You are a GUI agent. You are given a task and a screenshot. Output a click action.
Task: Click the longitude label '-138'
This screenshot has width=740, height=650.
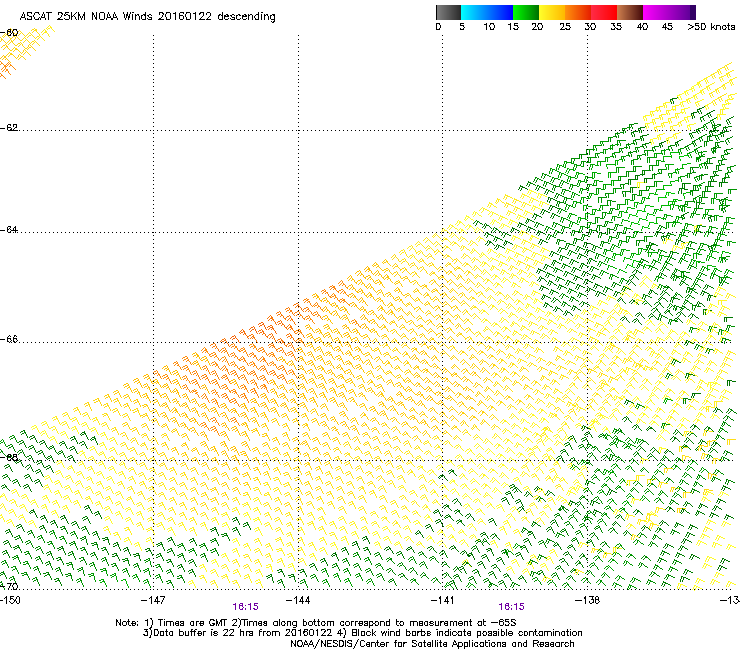tap(587, 600)
